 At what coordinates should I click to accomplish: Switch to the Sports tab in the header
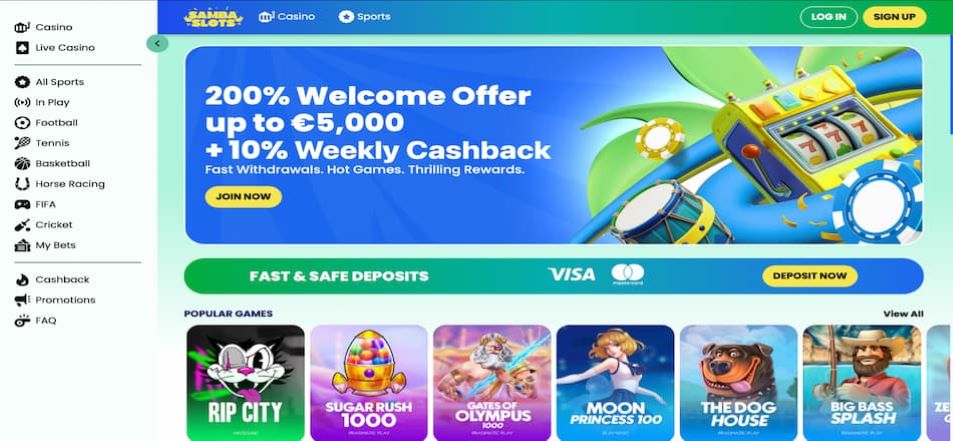[365, 17]
